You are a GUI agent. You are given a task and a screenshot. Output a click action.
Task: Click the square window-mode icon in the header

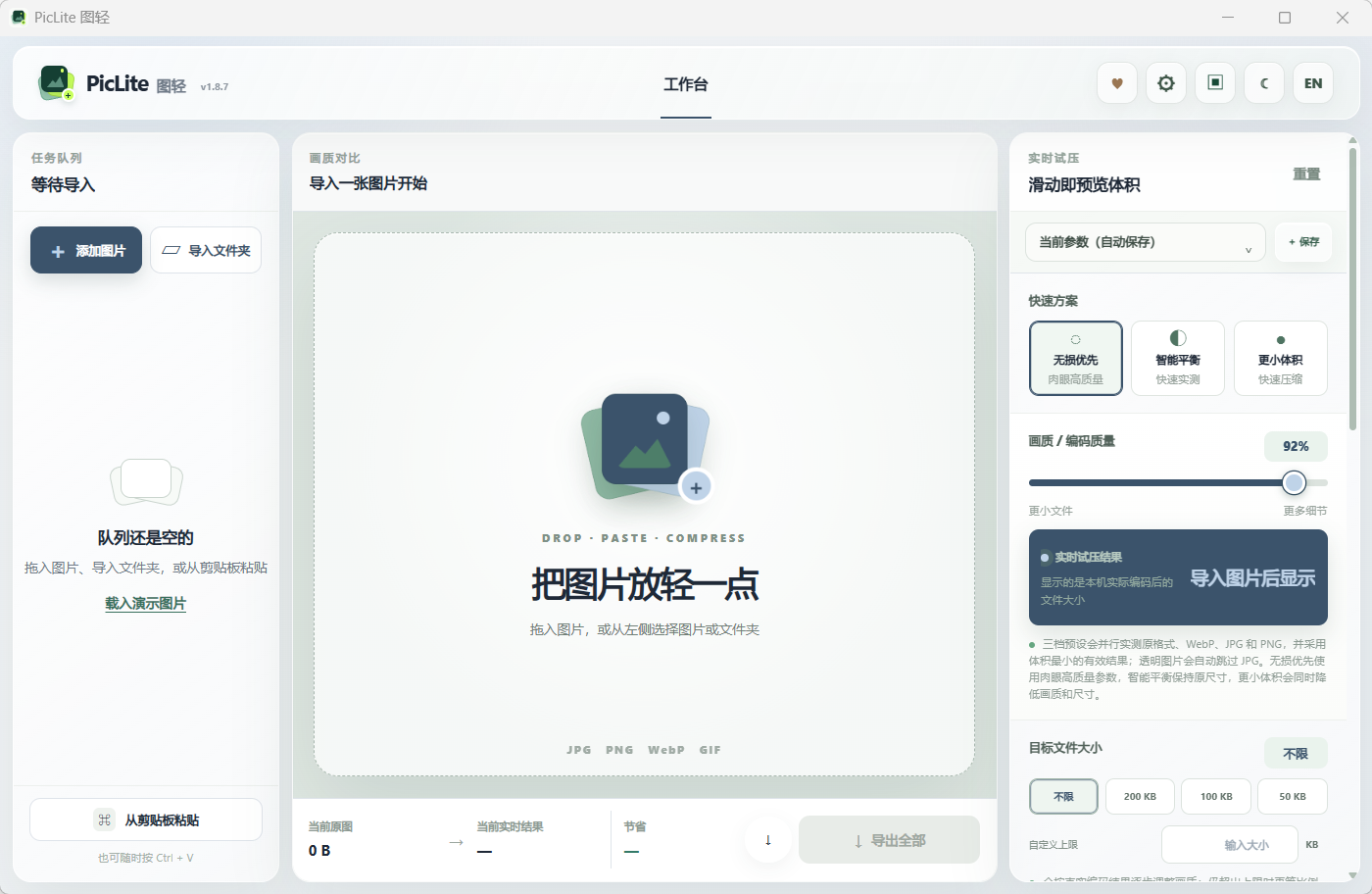pos(1215,83)
